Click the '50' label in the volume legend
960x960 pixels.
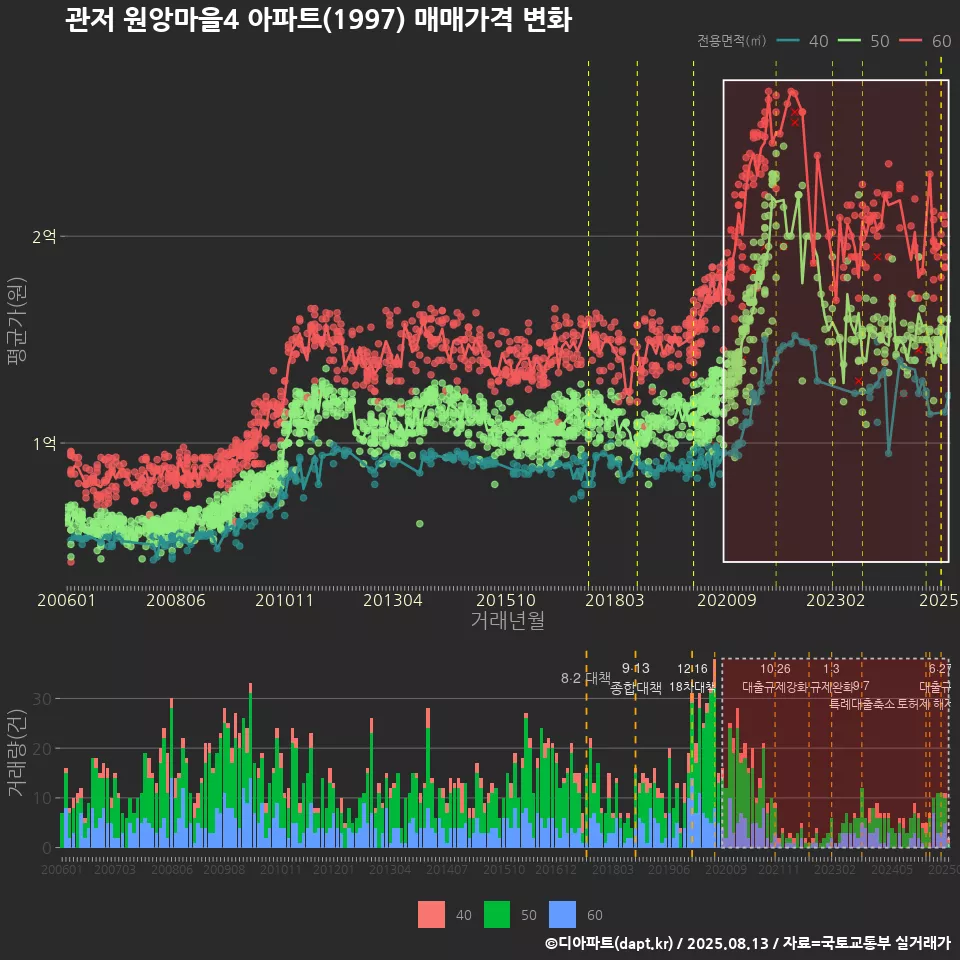pyautogui.click(x=529, y=915)
